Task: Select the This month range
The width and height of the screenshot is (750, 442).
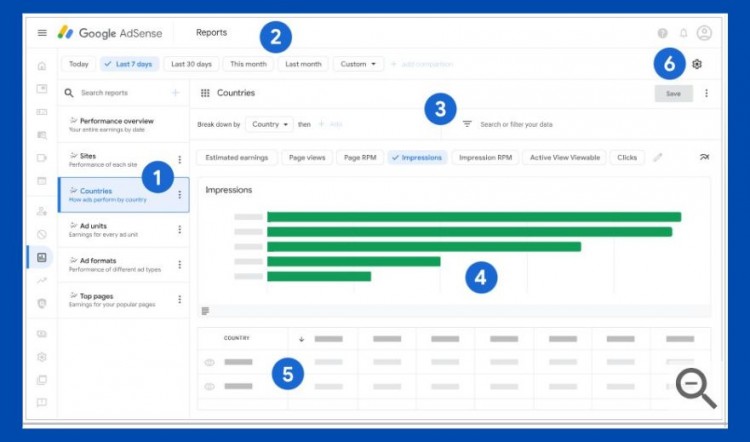Action: pos(248,64)
